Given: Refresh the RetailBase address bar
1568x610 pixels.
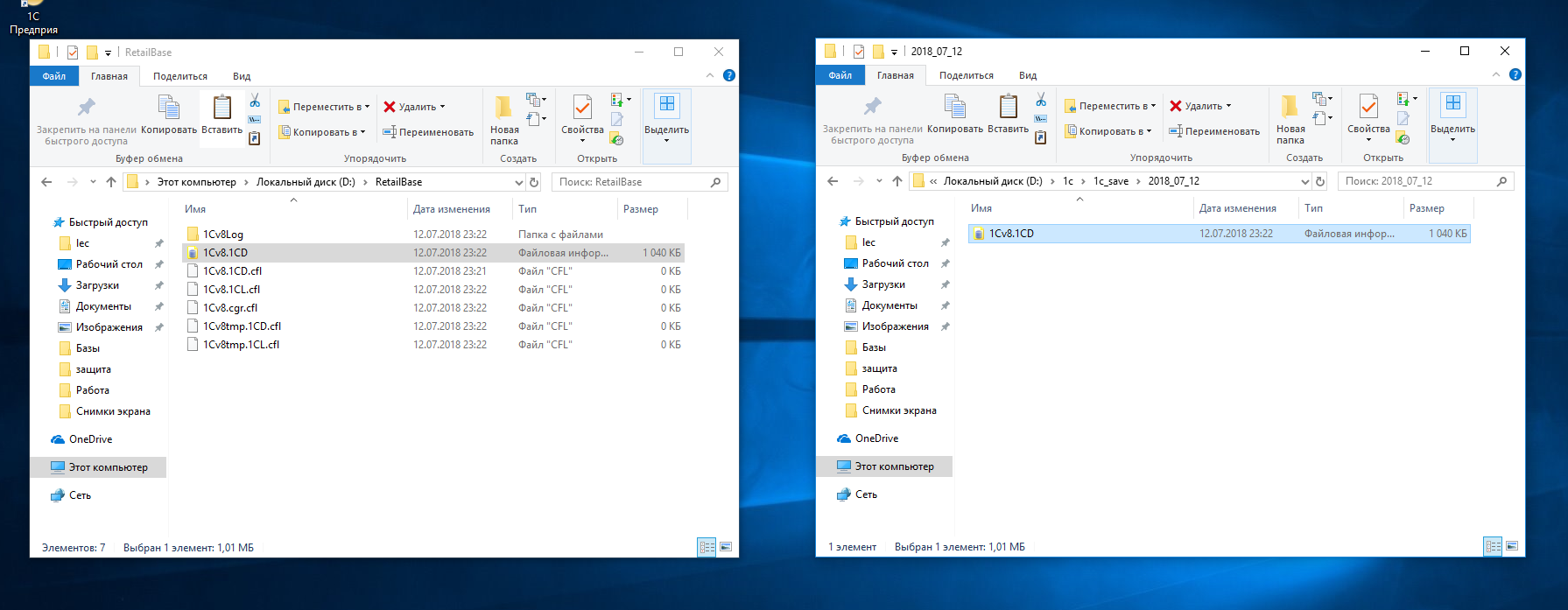Looking at the screenshot, I should [x=534, y=182].
